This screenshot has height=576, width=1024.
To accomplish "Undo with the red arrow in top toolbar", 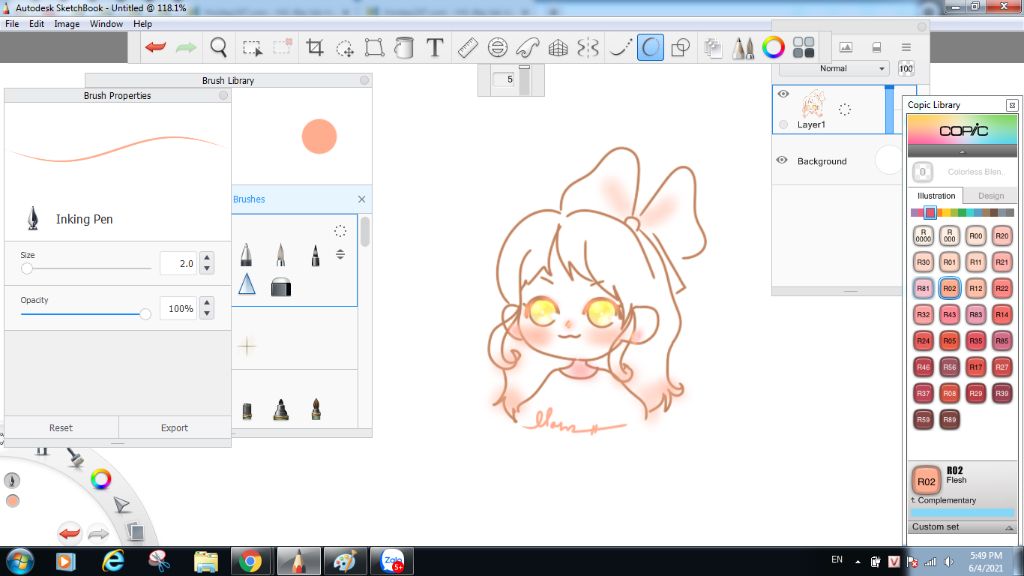I will point(155,47).
